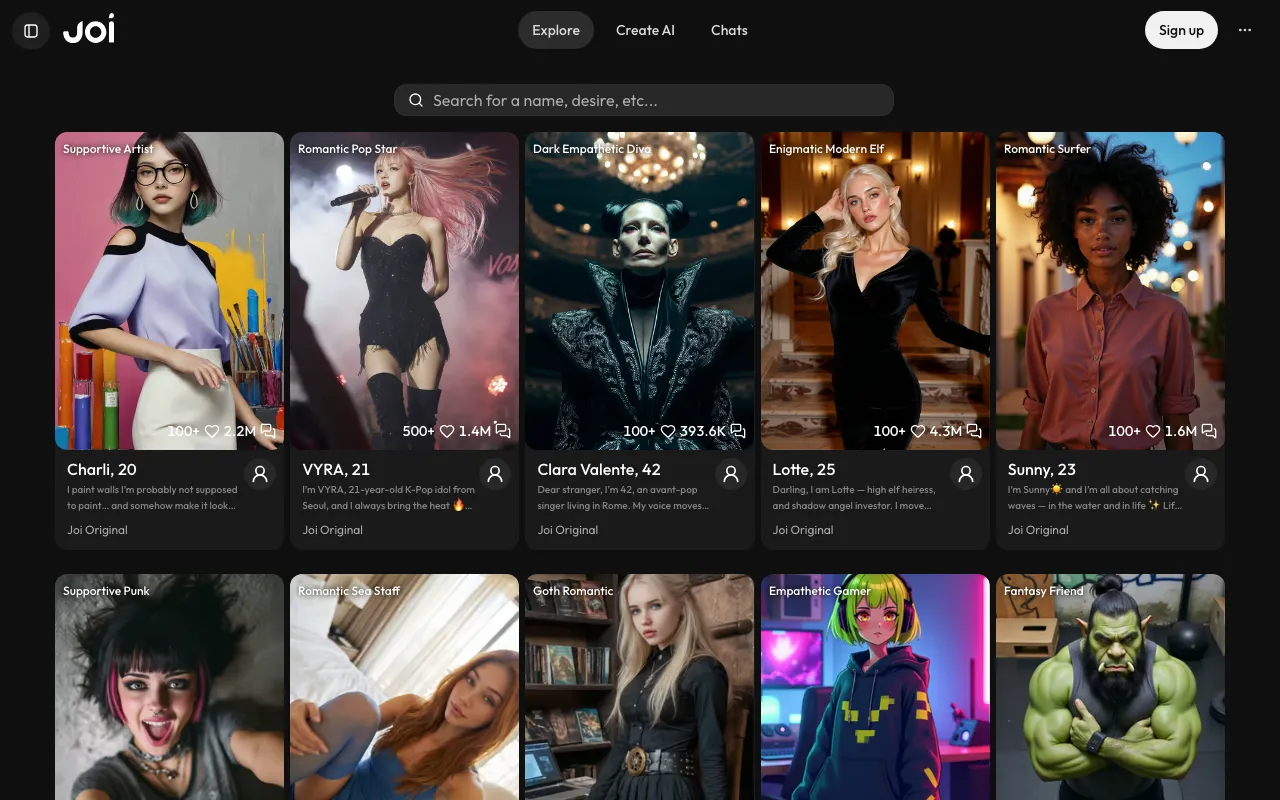Click heart icon on Sunny's card
Viewport: 1280px width, 800px height.
coord(1153,431)
